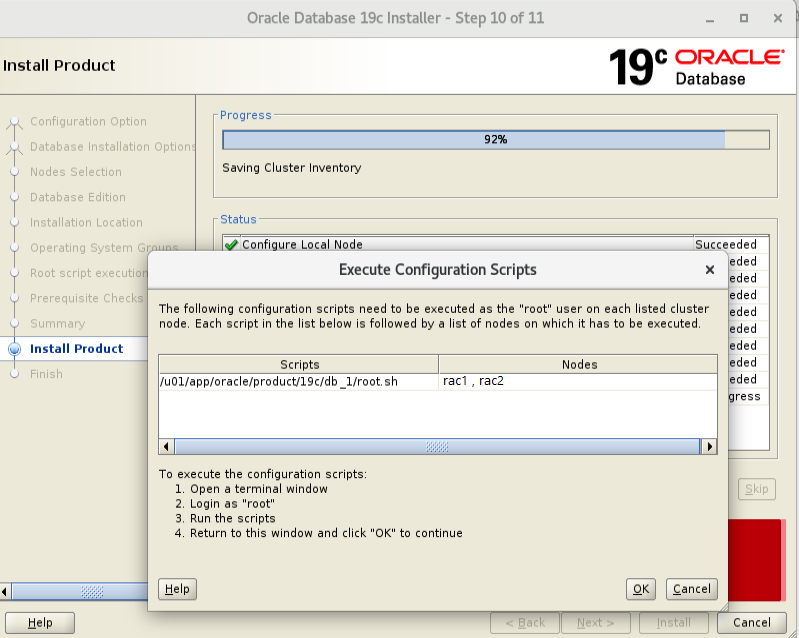Click the main installer Cancel button
The image size is (799, 638).
point(751,622)
